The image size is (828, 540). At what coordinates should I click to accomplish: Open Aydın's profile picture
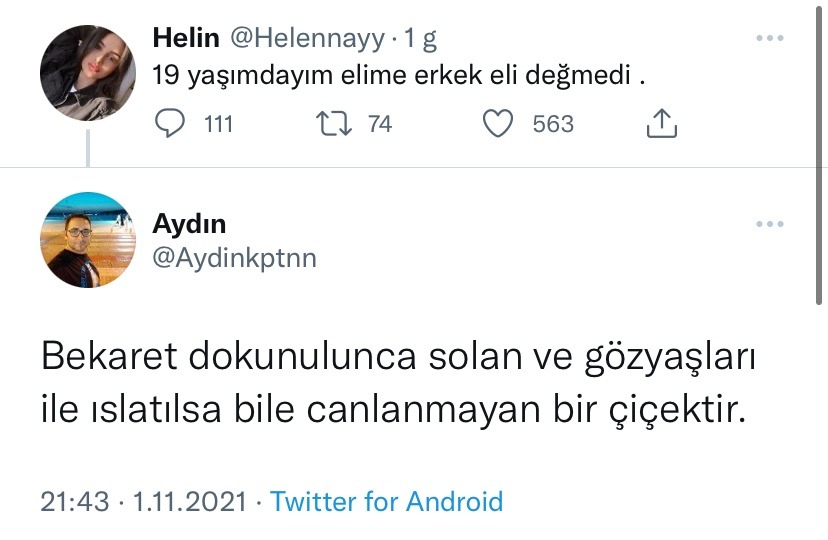pyautogui.click(x=87, y=241)
